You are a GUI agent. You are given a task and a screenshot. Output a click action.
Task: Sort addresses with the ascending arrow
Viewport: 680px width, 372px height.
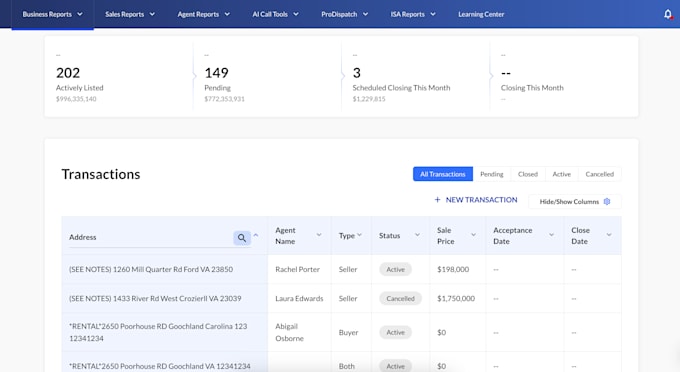pyautogui.click(x=256, y=235)
